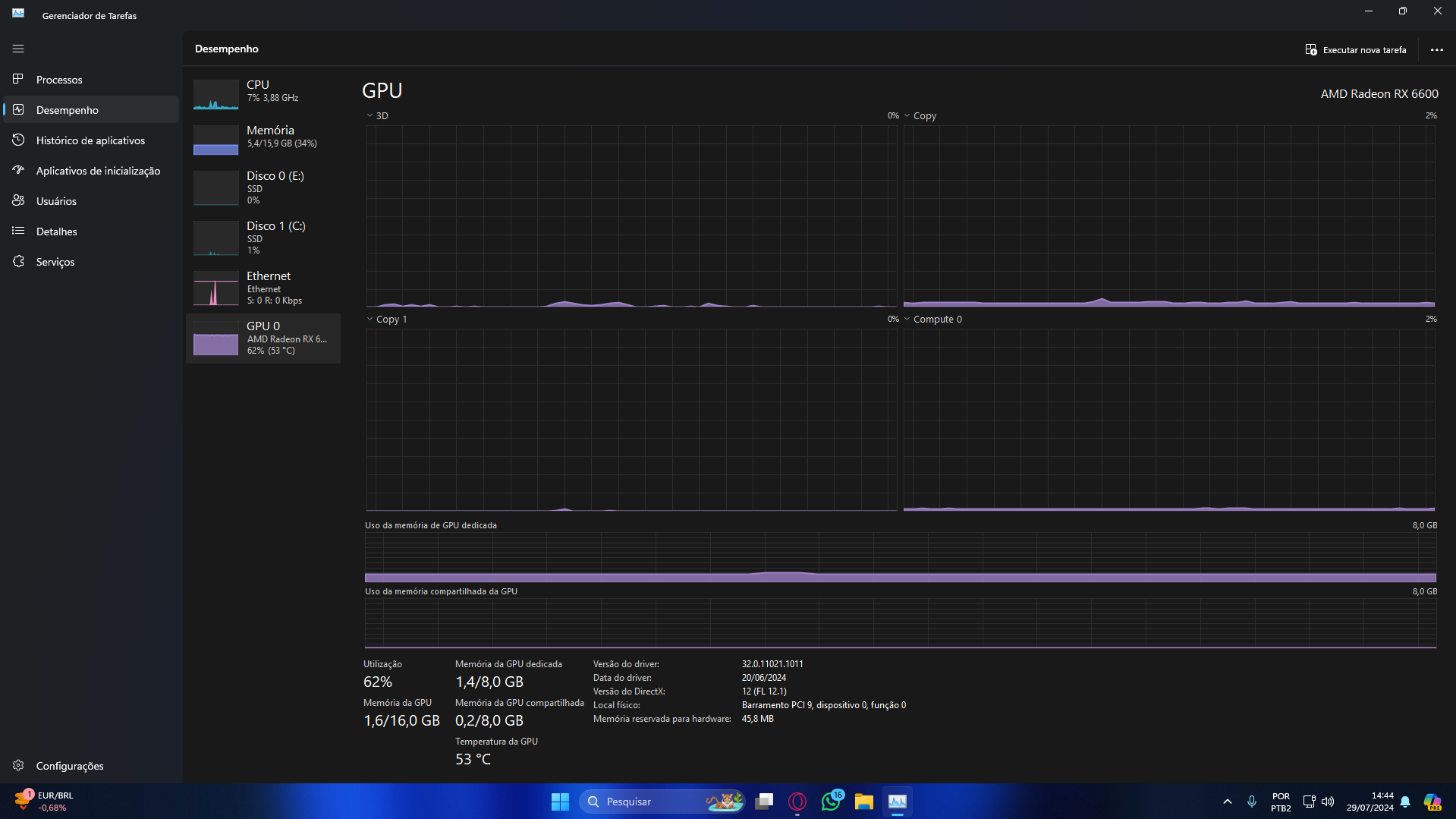Select Desempenho in the sidebar

91,110
